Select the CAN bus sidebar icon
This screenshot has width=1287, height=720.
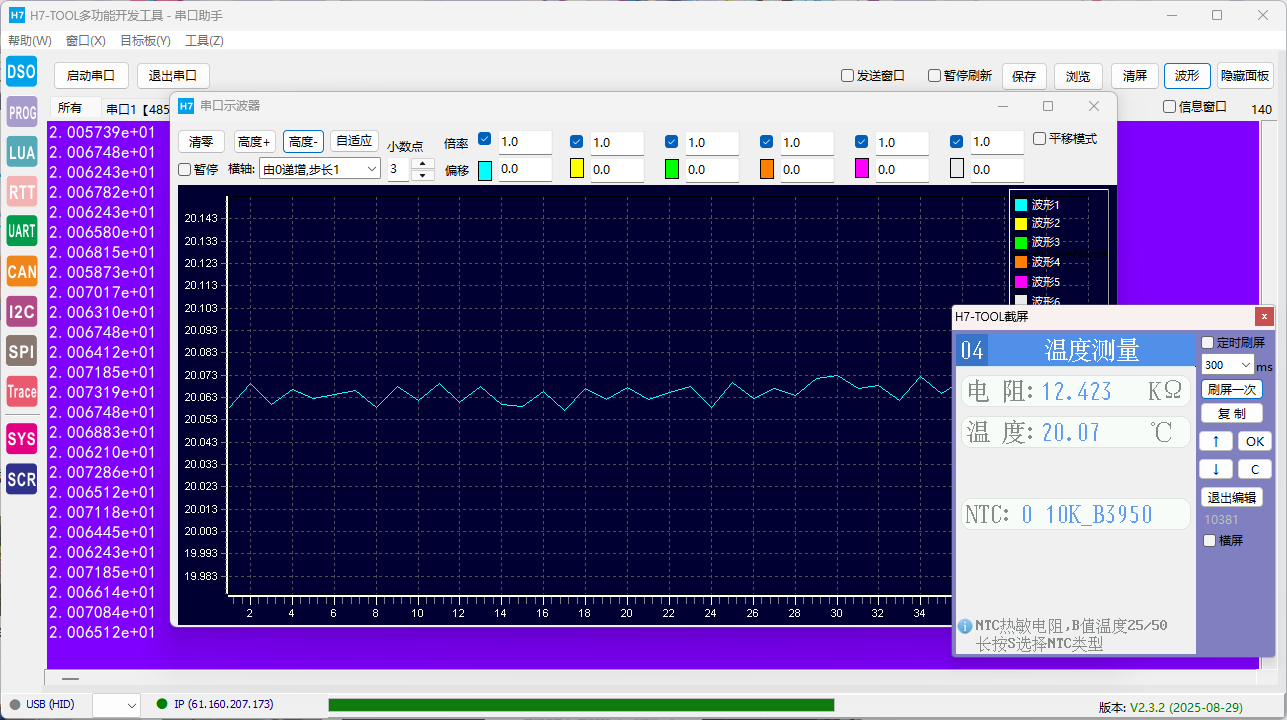[22, 271]
